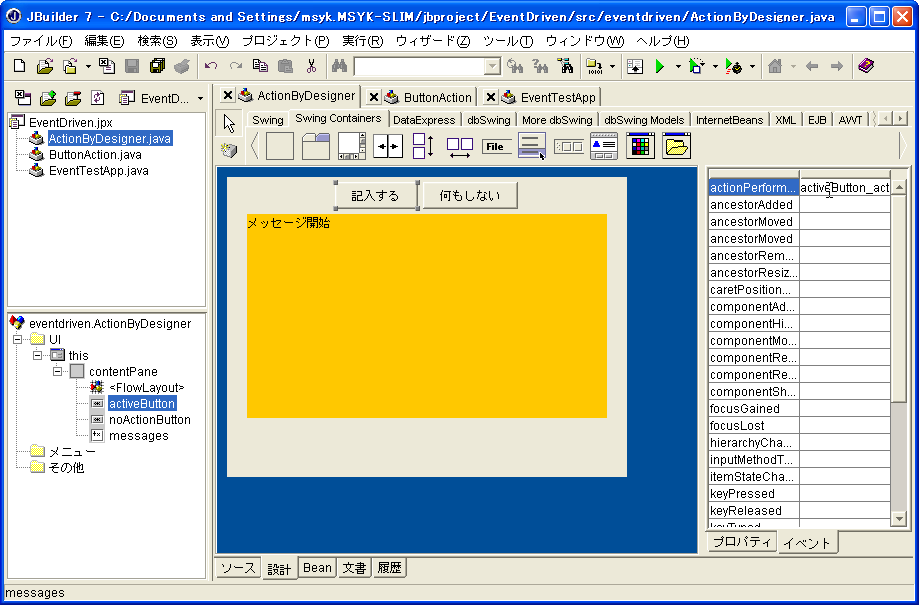Click the green Run project arrow icon
919x605 pixels.
point(659,67)
